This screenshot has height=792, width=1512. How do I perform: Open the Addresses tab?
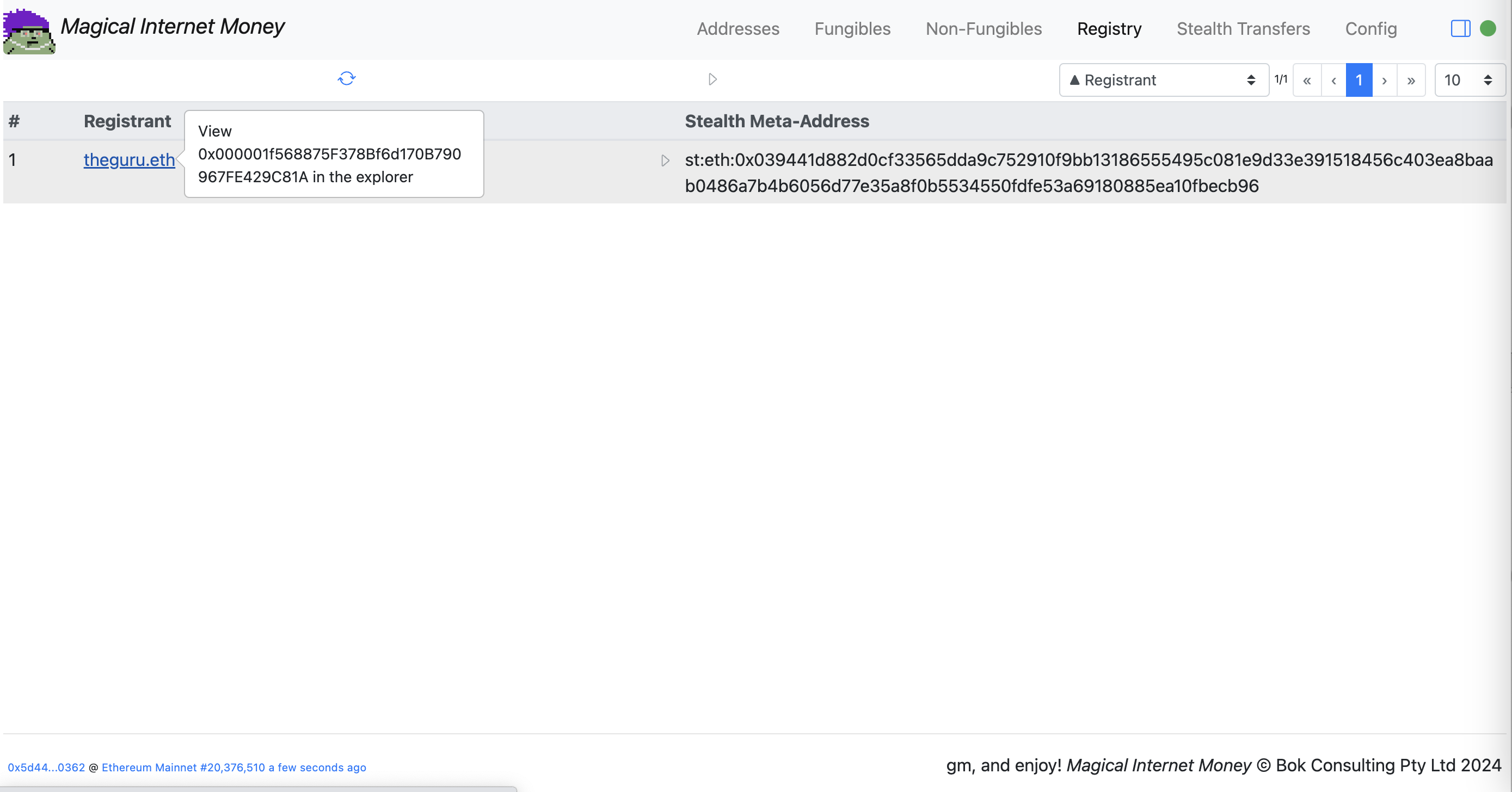pos(738,29)
